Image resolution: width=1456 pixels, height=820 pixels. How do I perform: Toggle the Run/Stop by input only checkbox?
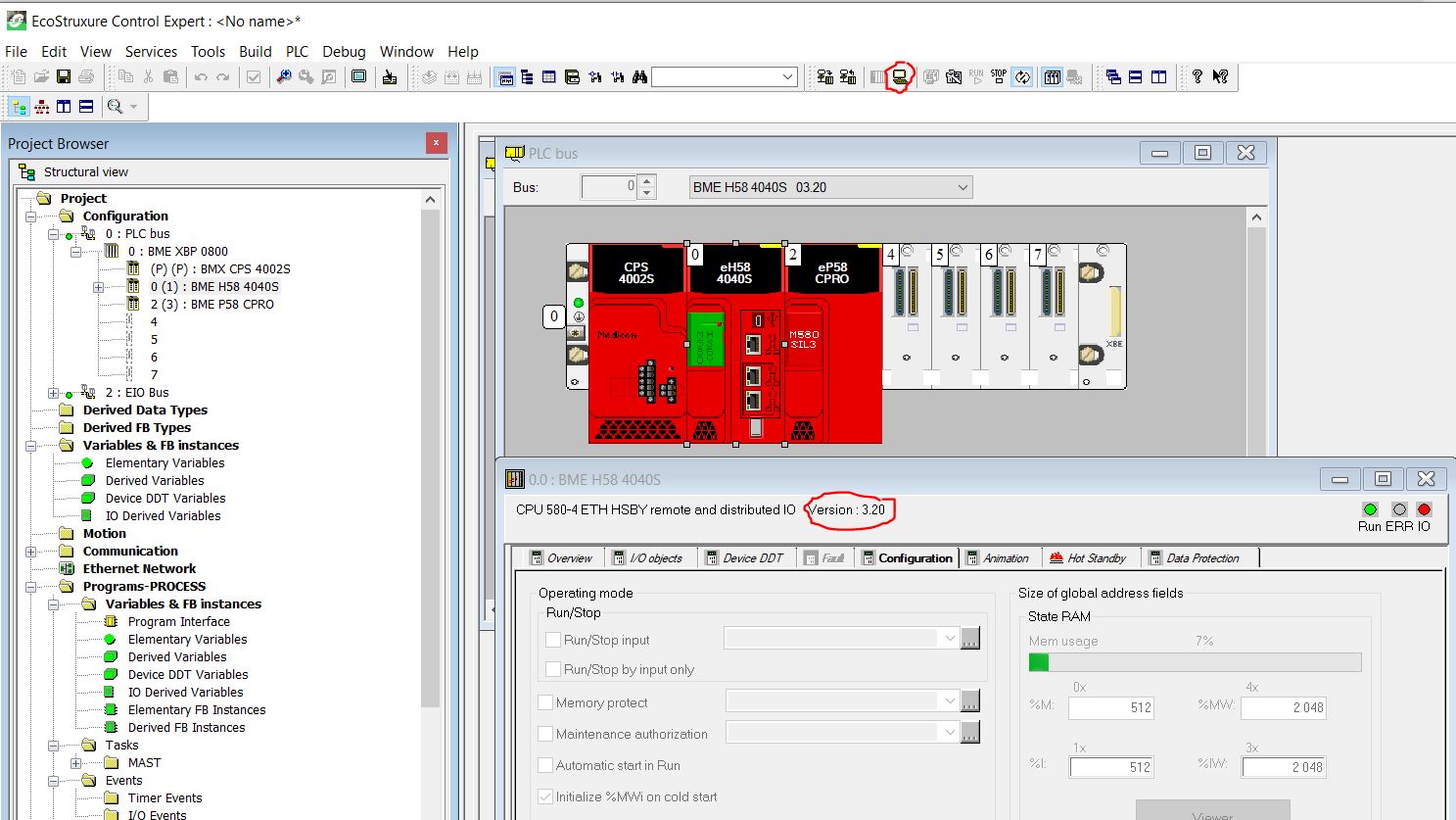(x=553, y=669)
